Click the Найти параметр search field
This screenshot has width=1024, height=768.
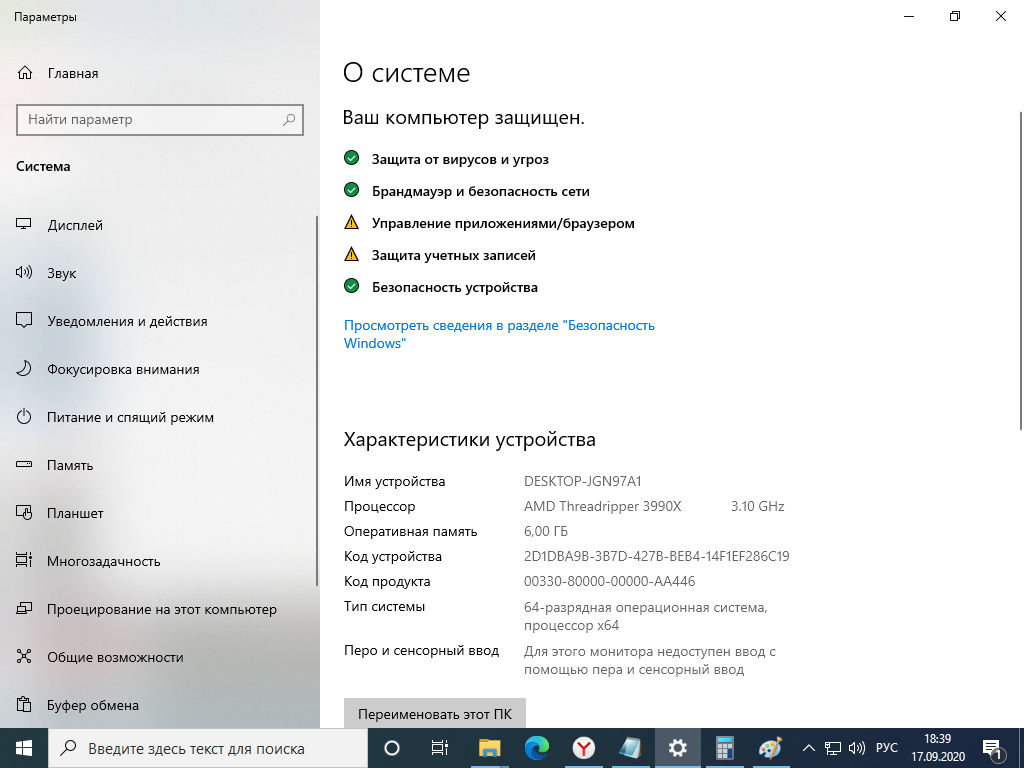tap(150, 120)
